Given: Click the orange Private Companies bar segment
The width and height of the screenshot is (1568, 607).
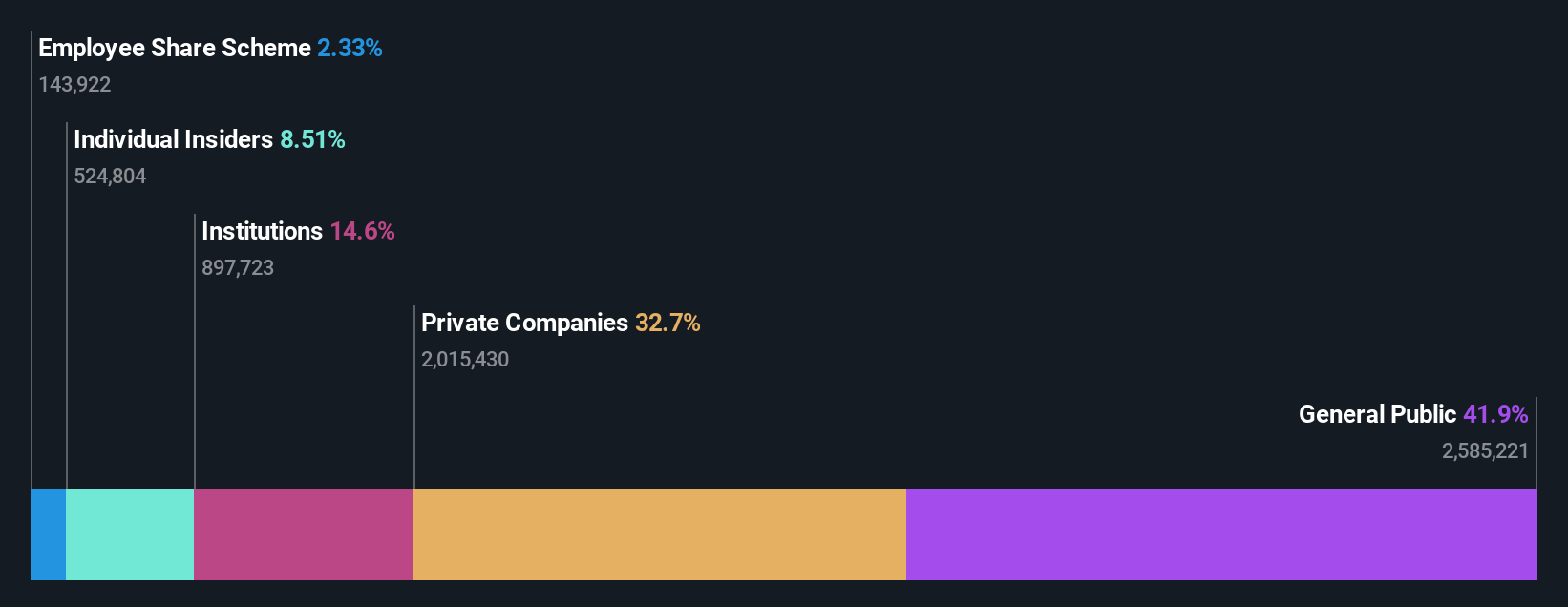Looking at the screenshot, I should point(660,534).
